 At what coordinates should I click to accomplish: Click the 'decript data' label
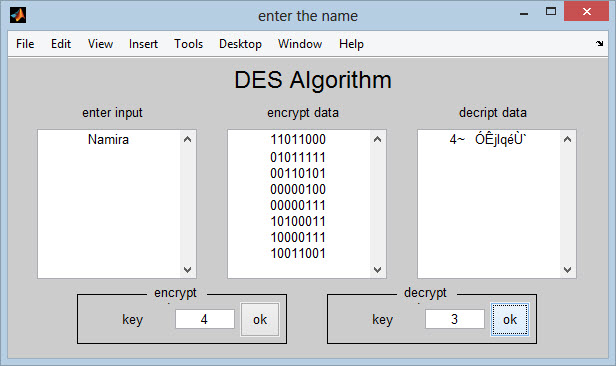493,113
